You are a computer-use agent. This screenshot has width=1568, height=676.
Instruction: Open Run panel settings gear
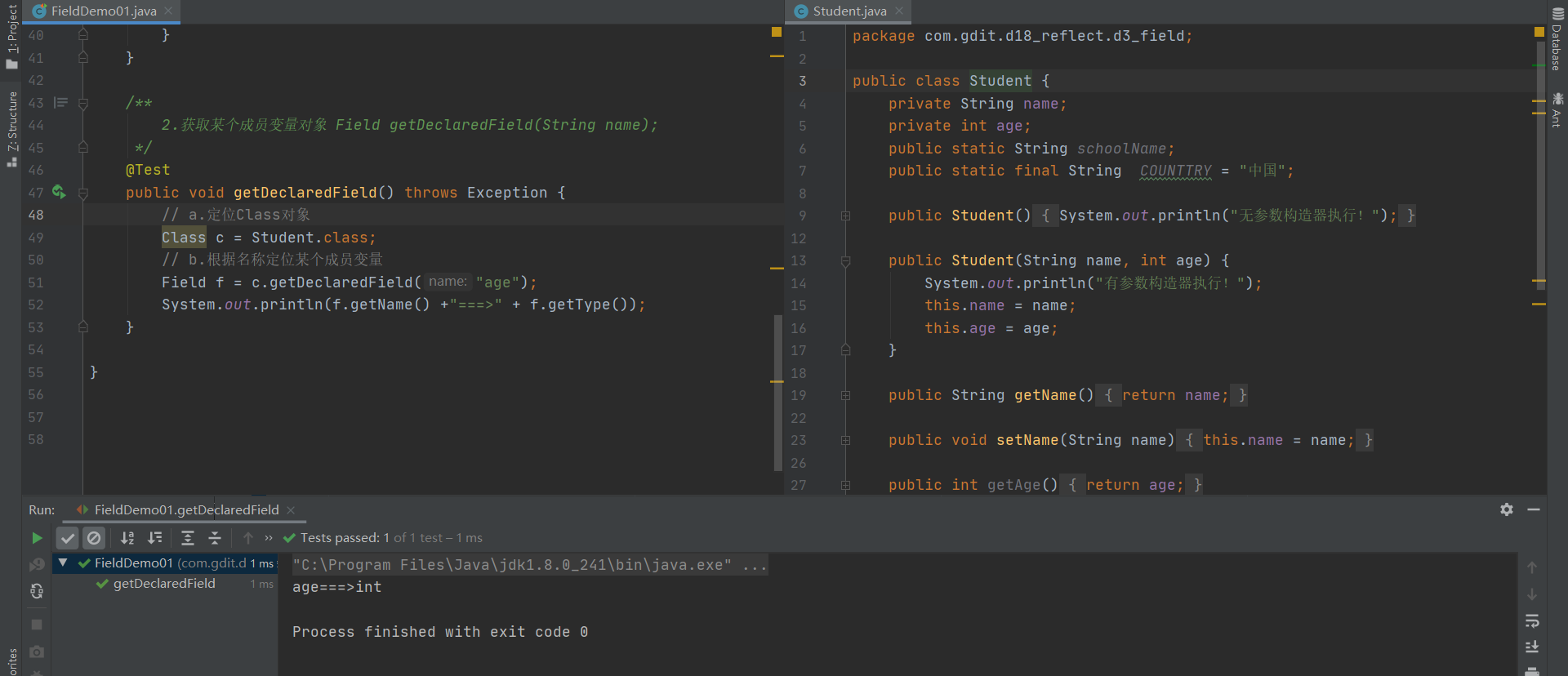click(x=1507, y=509)
